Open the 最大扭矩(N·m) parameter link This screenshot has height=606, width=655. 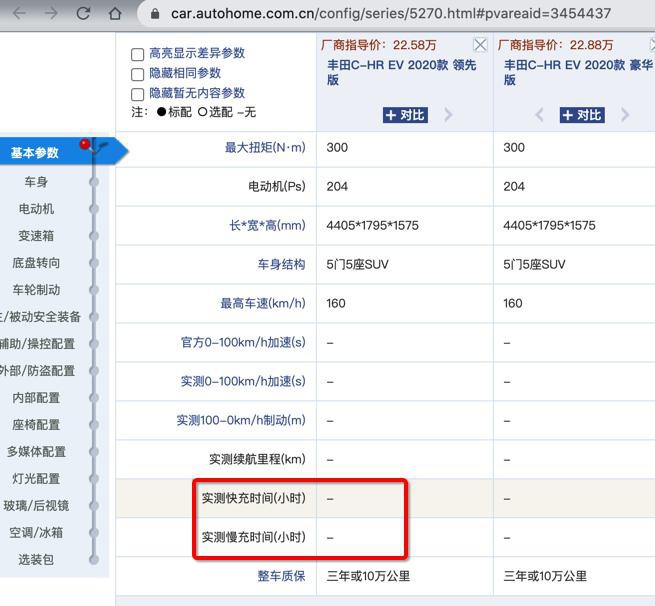[x=265, y=147]
